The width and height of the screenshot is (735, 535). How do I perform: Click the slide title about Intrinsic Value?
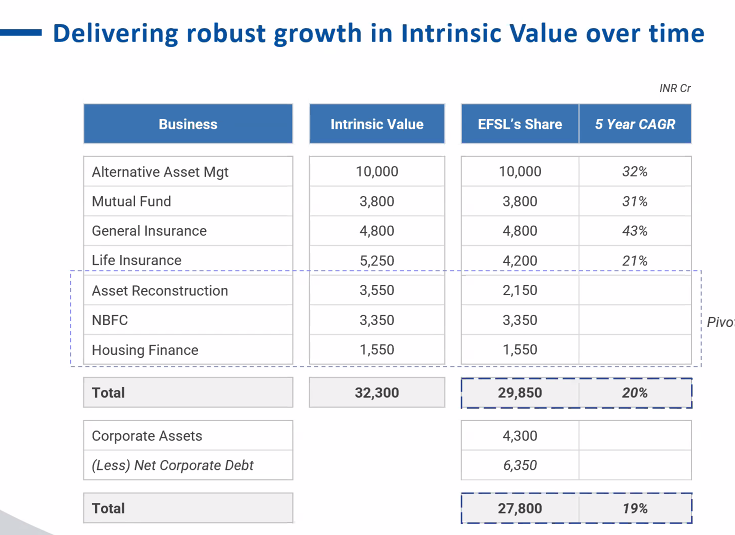pos(378,33)
